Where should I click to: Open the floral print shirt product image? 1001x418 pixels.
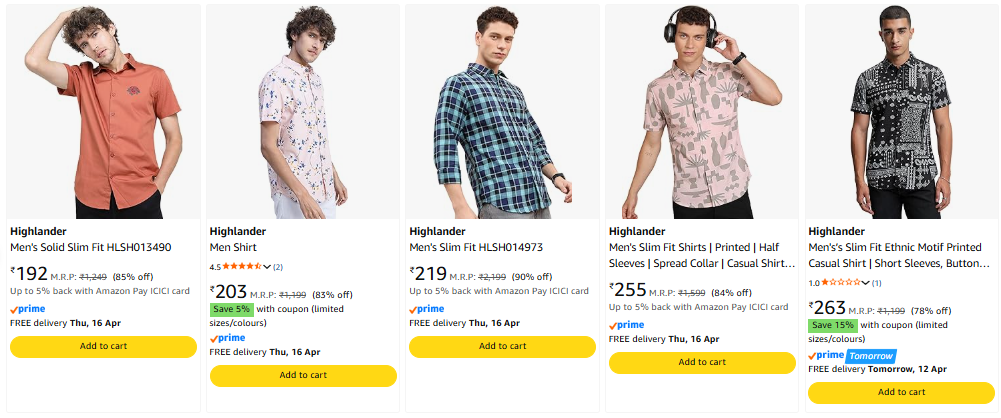click(303, 110)
